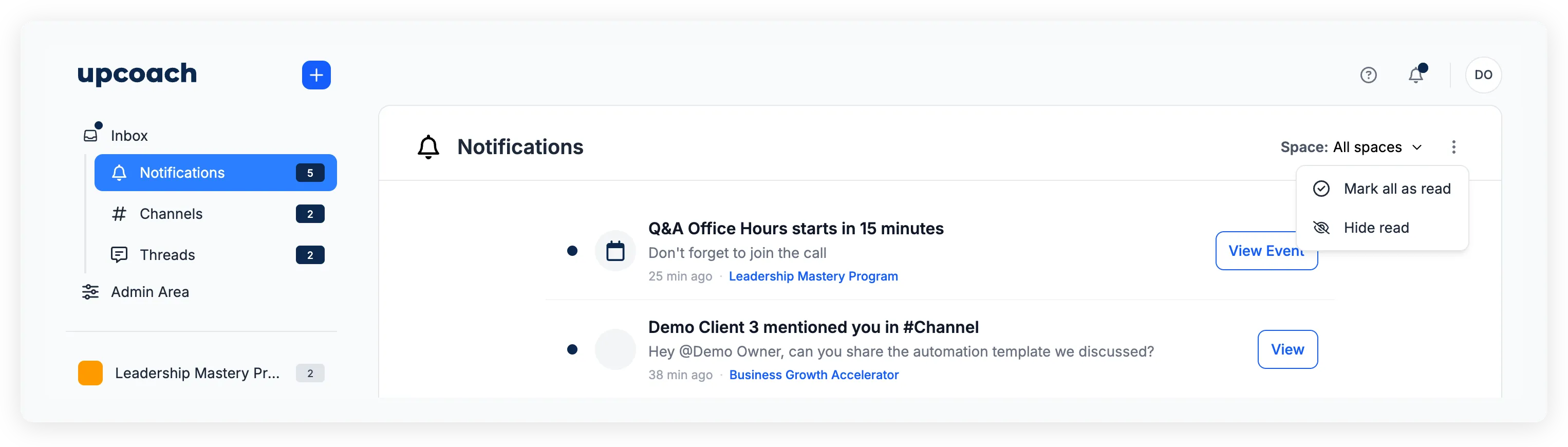
Task: Click the Inbox tray icon
Action: [x=91, y=135]
